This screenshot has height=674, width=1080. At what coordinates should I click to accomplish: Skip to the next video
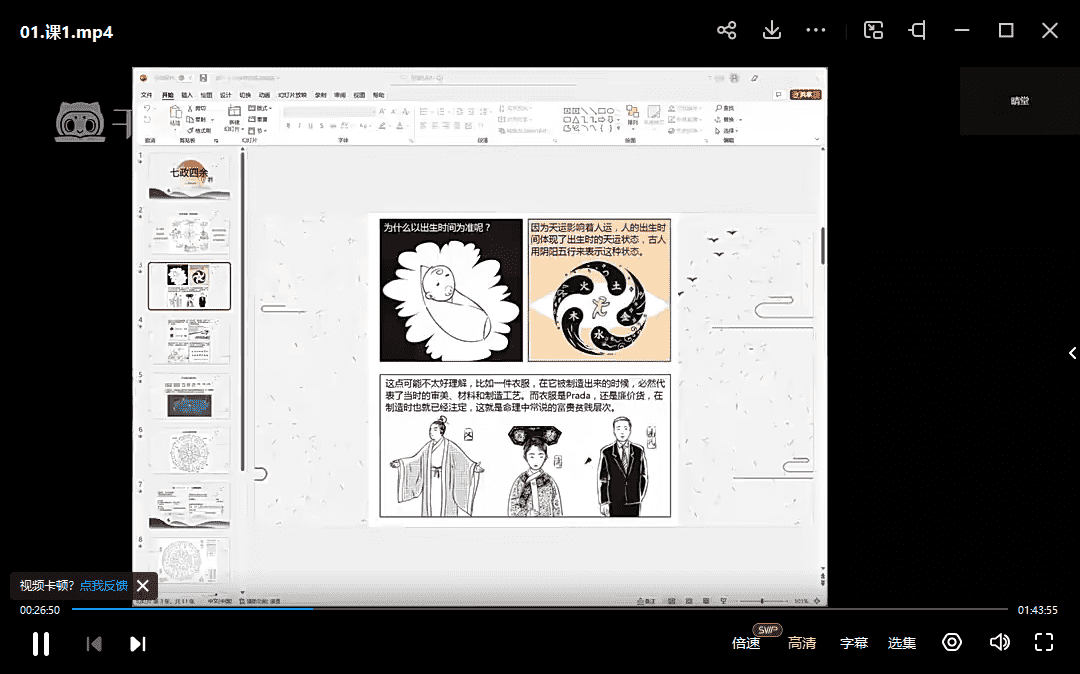138,643
